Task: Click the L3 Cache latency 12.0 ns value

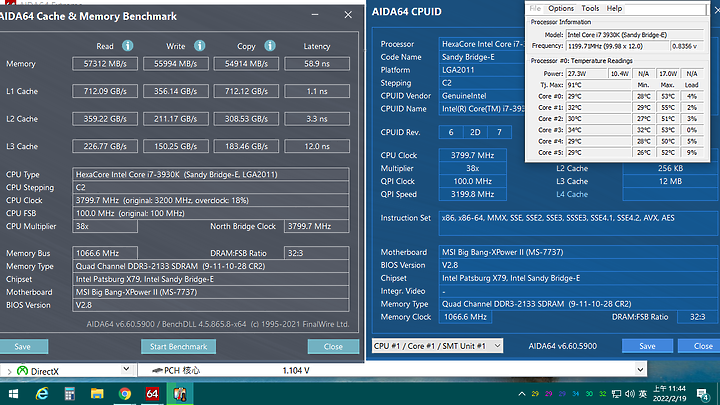Action: [x=317, y=146]
